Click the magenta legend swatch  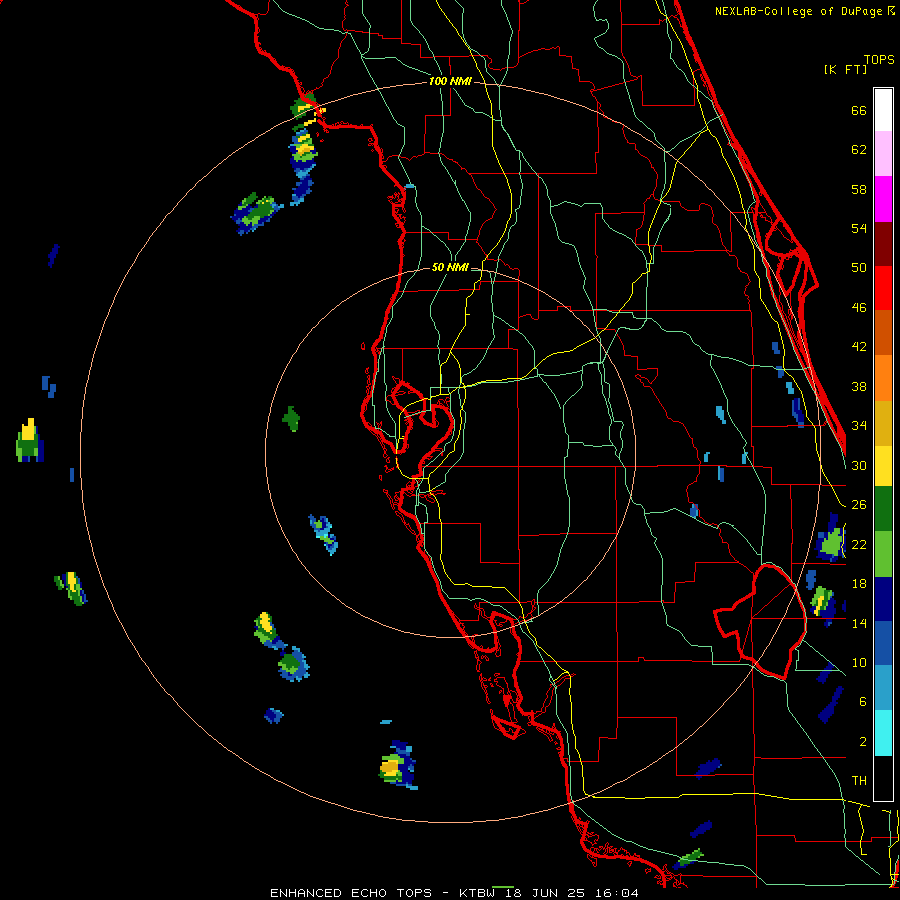(x=883, y=199)
